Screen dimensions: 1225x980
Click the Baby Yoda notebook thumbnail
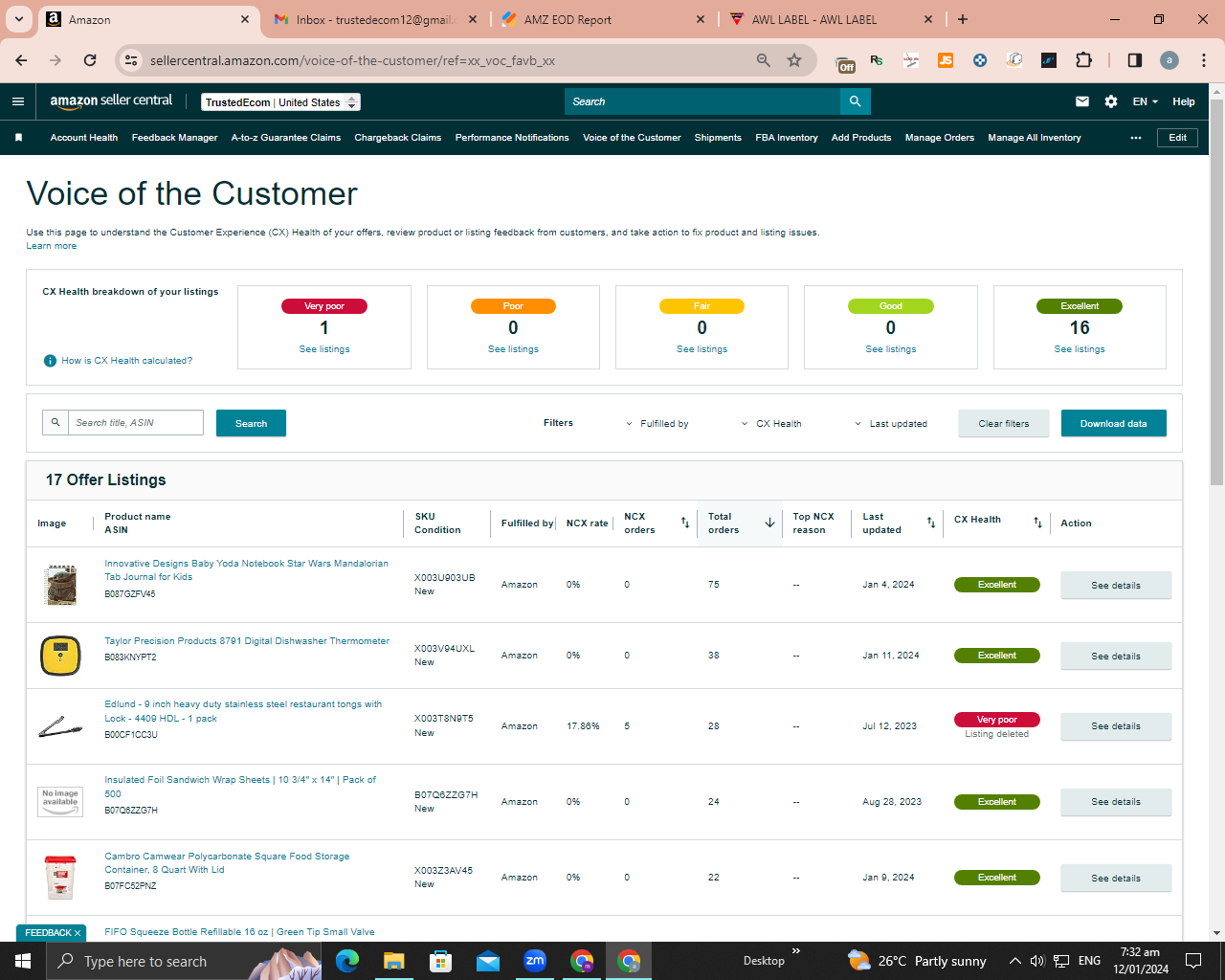click(x=60, y=585)
